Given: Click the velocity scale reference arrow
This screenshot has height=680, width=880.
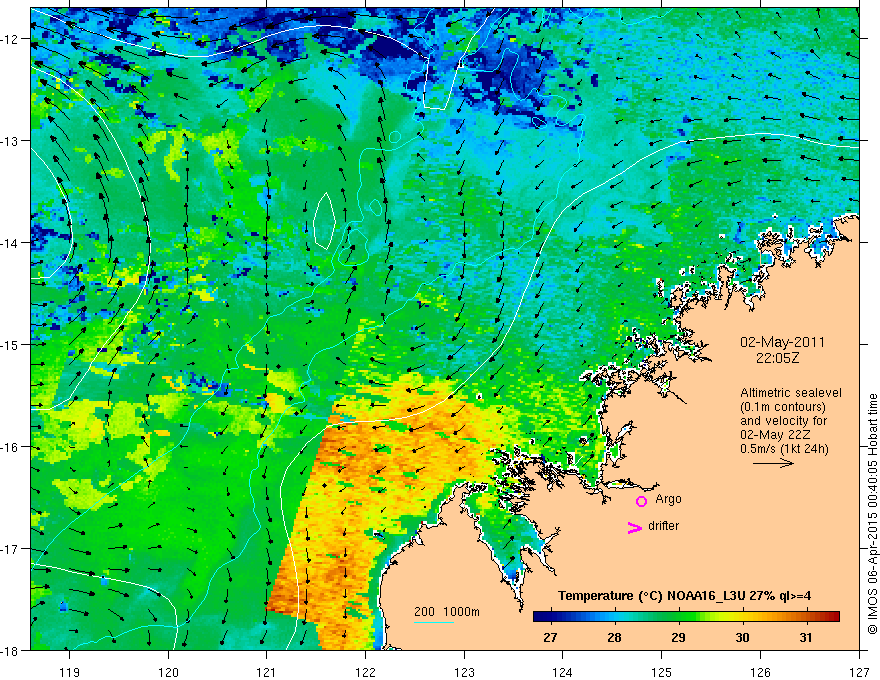Looking at the screenshot, I should 773,463.
